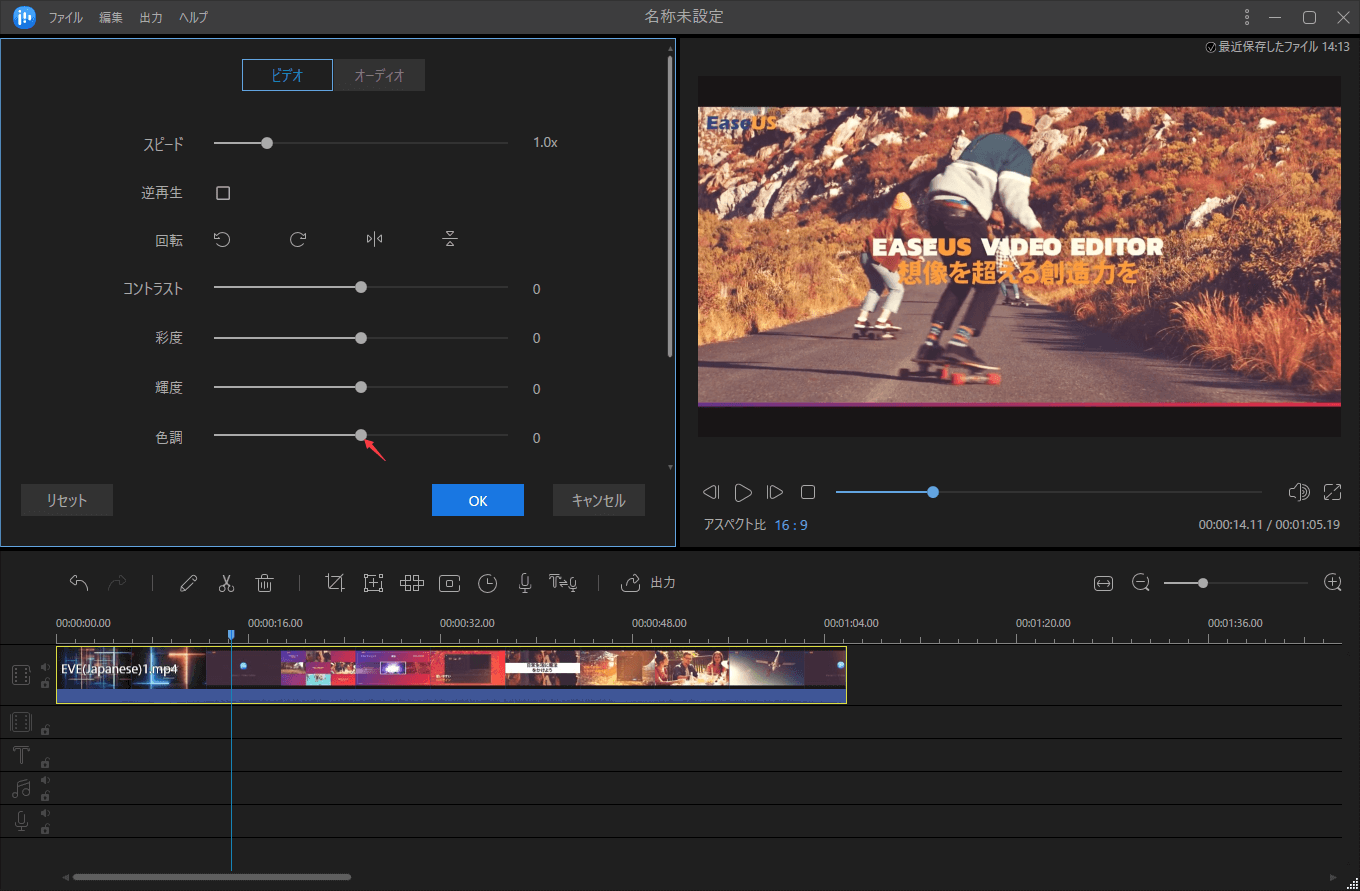Click the speech and text converter icon
The height and width of the screenshot is (891, 1360).
563,583
